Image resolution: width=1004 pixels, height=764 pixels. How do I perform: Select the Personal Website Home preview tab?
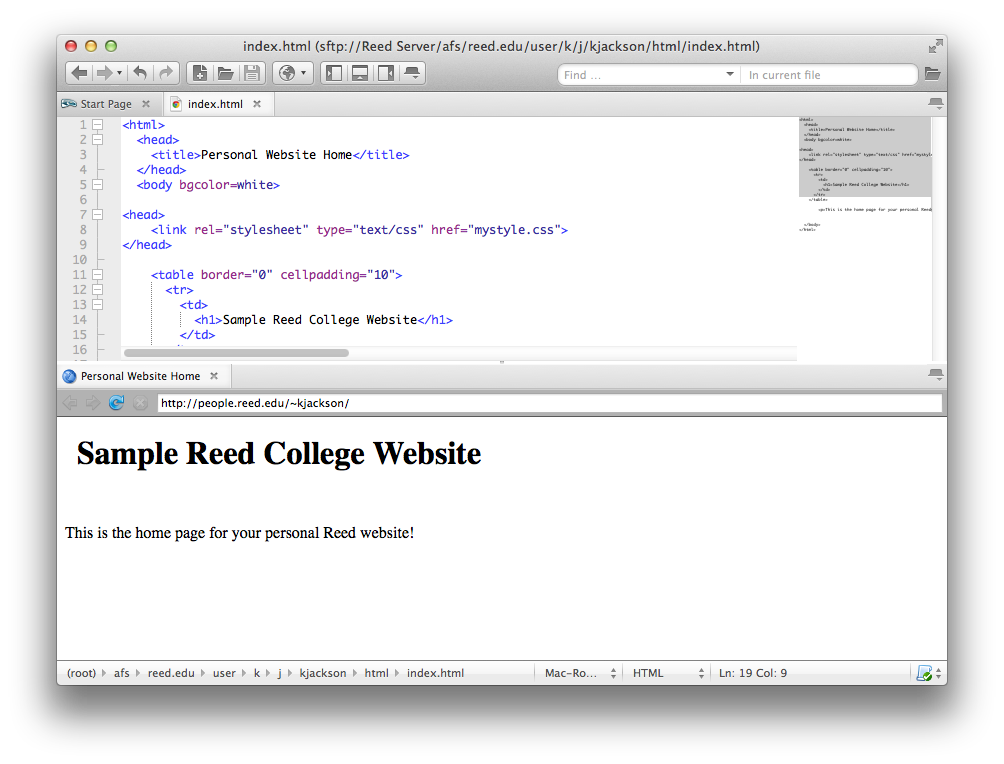pyautogui.click(x=140, y=376)
